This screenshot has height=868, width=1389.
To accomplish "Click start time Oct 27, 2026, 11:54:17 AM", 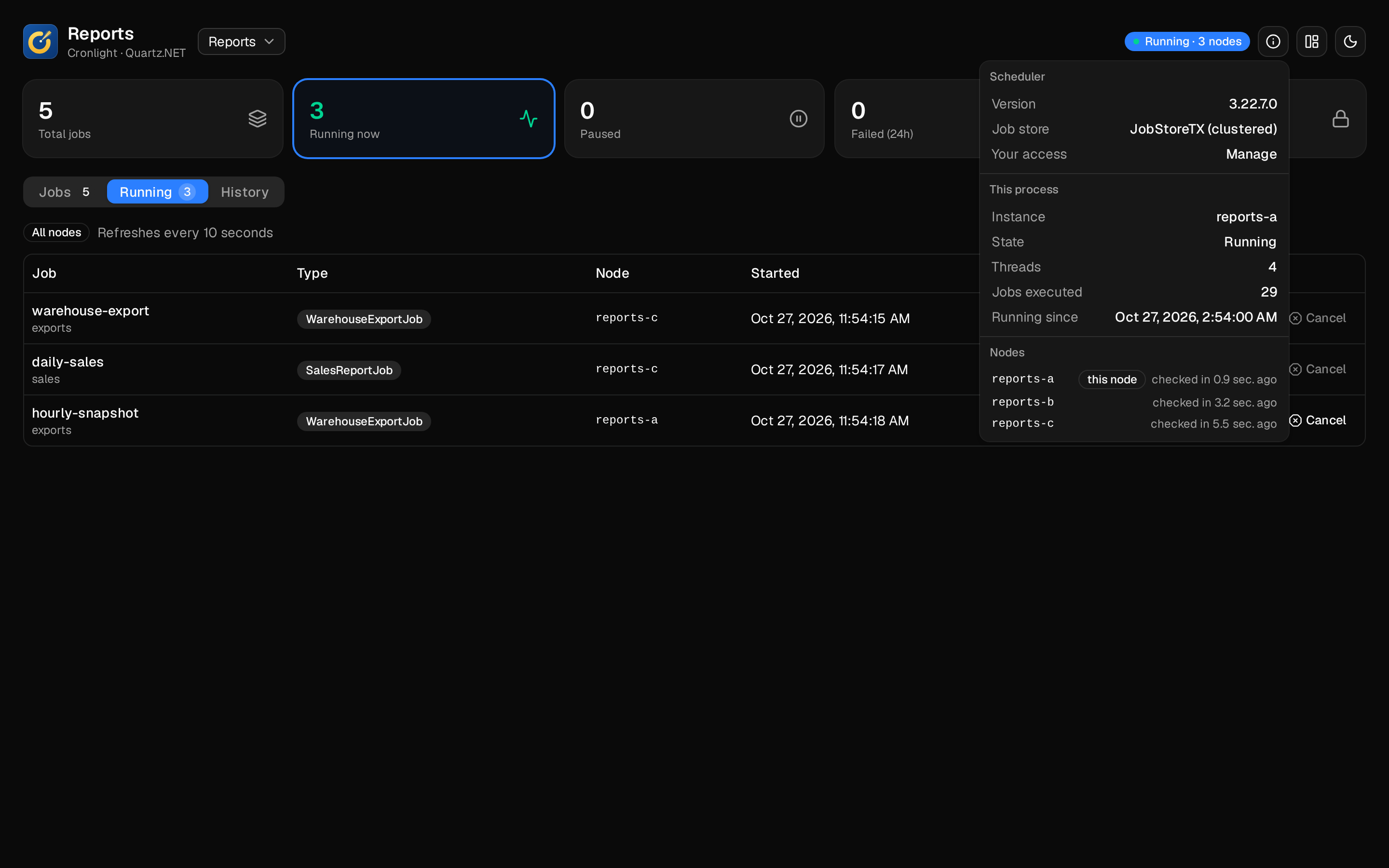I will (x=830, y=370).
